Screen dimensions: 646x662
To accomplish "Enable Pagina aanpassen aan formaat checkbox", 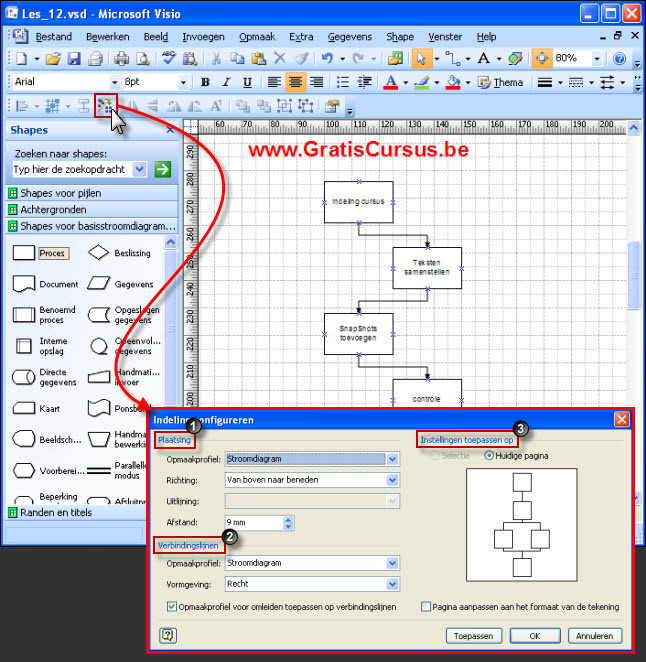I will [426, 607].
